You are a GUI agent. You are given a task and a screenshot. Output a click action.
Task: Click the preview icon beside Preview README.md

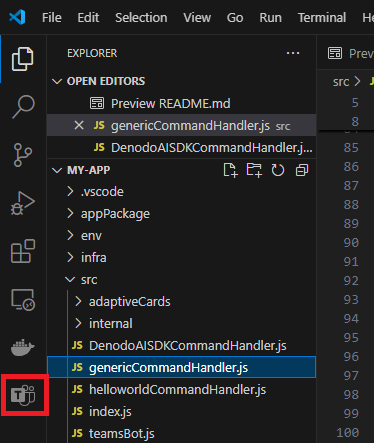click(97, 103)
